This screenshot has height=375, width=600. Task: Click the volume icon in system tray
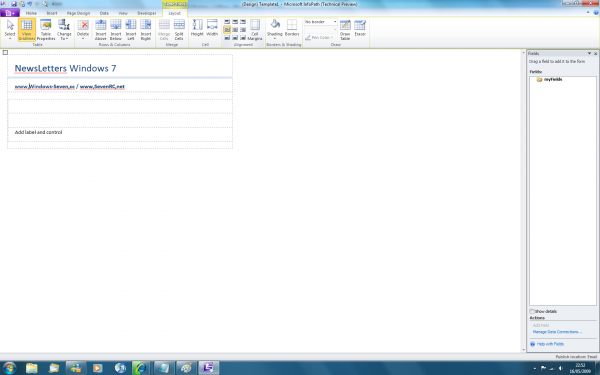[561, 368]
